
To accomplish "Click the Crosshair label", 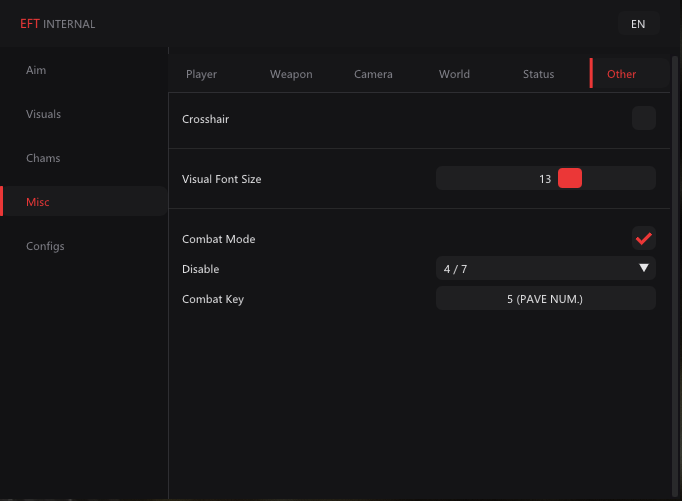I will [x=205, y=119].
